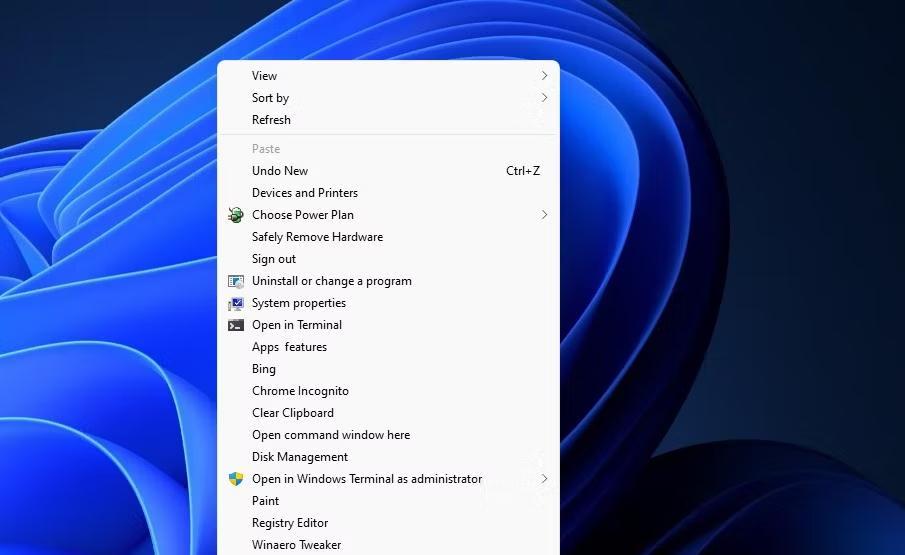Viewport: 905px width, 555px height.
Task: Click the System properties monitor icon
Action: pyautogui.click(x=235, y=303)
